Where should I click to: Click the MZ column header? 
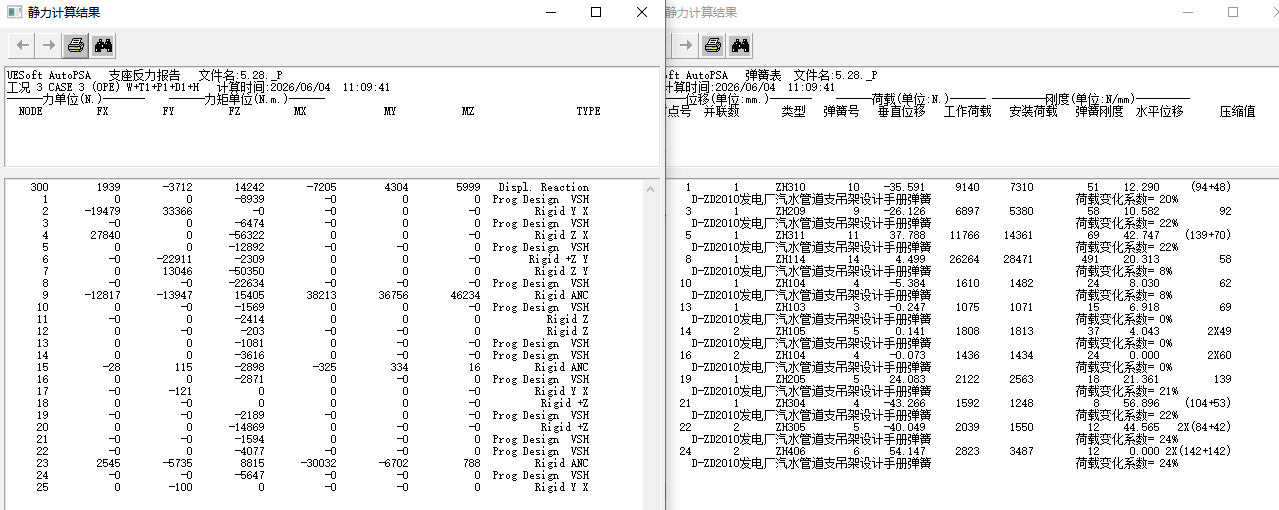tap(468, 111)
